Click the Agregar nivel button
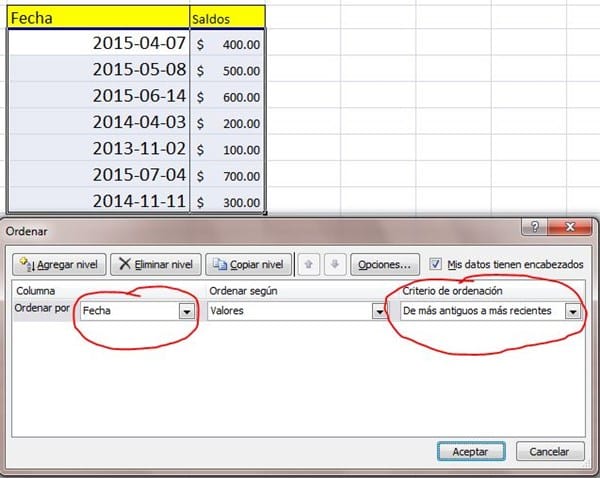The width and height of the screenshot is (600, 478). tap(59, 264)
